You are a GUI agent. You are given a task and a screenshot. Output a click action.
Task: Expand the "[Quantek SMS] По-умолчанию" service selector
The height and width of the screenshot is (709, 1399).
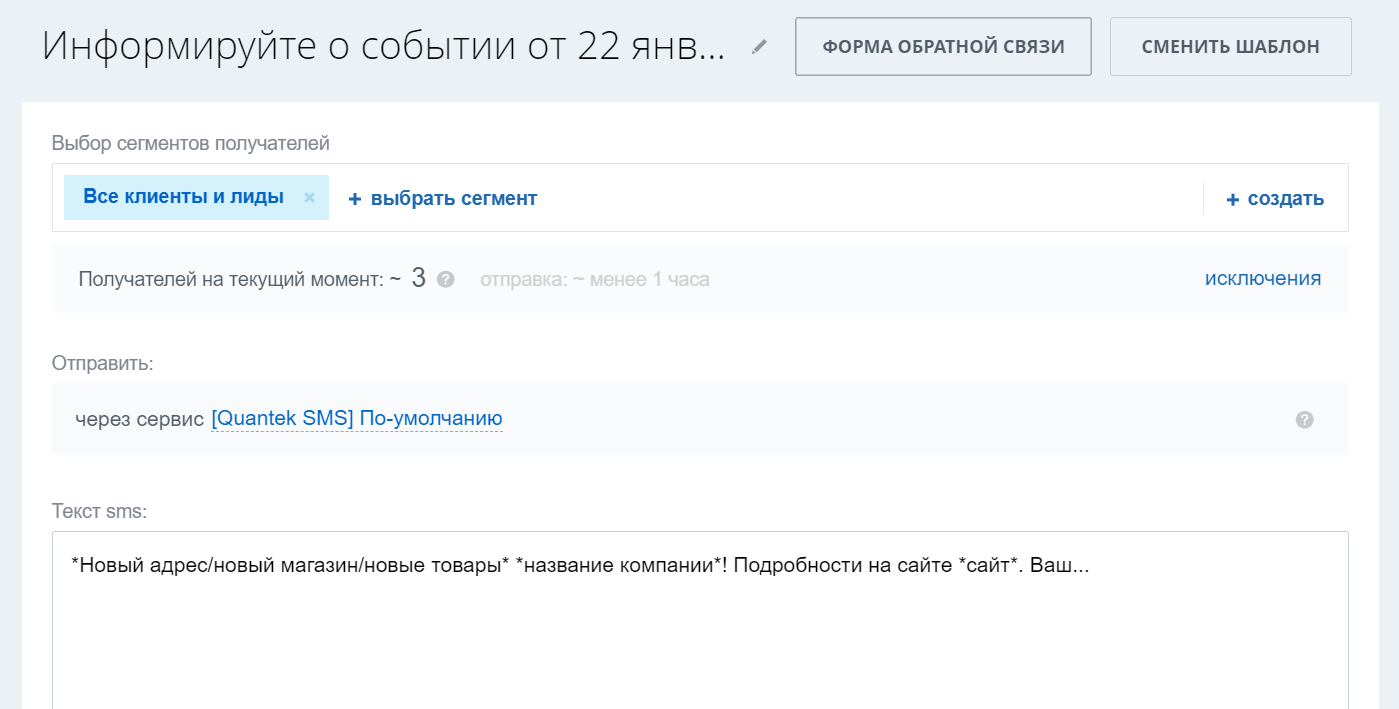pyautogui.click(x=356, y=419)
